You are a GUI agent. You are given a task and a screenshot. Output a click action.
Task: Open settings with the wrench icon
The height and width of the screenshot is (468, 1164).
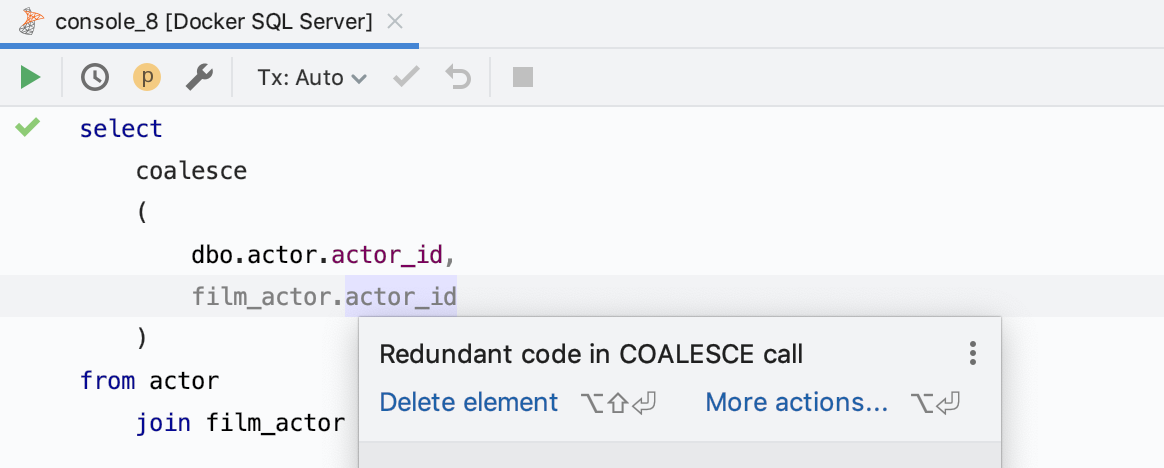199,77
